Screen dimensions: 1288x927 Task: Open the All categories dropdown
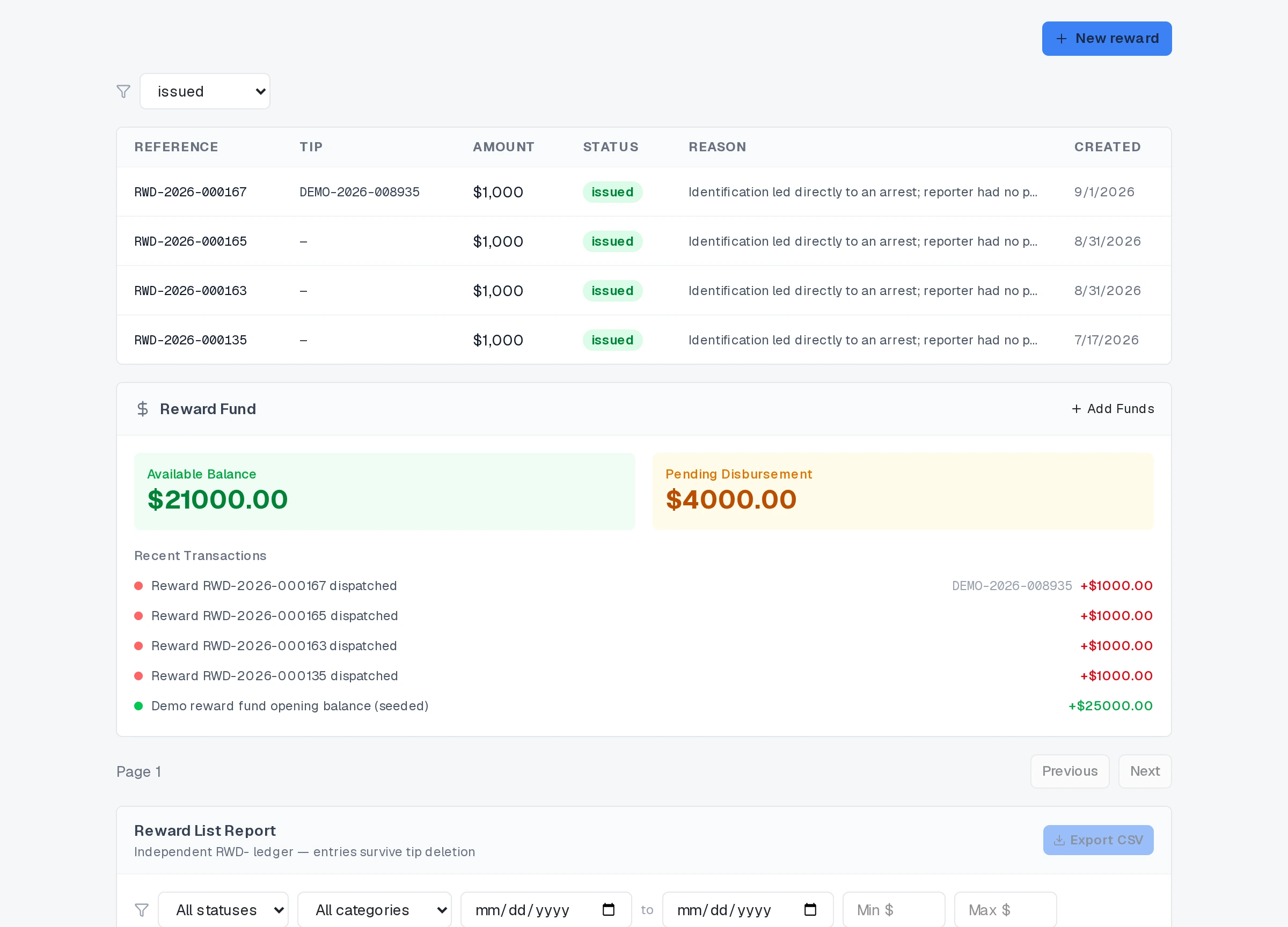coord(375,910)
